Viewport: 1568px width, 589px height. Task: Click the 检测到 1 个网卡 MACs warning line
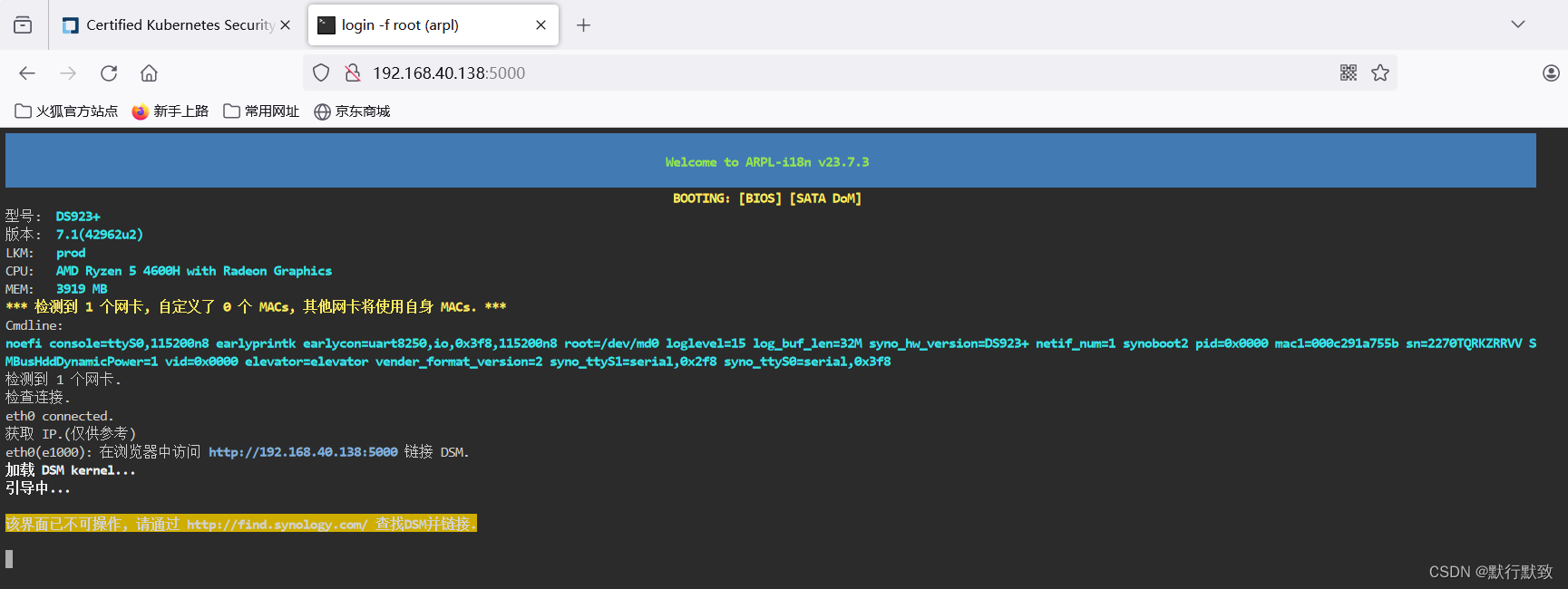point(256,307)
